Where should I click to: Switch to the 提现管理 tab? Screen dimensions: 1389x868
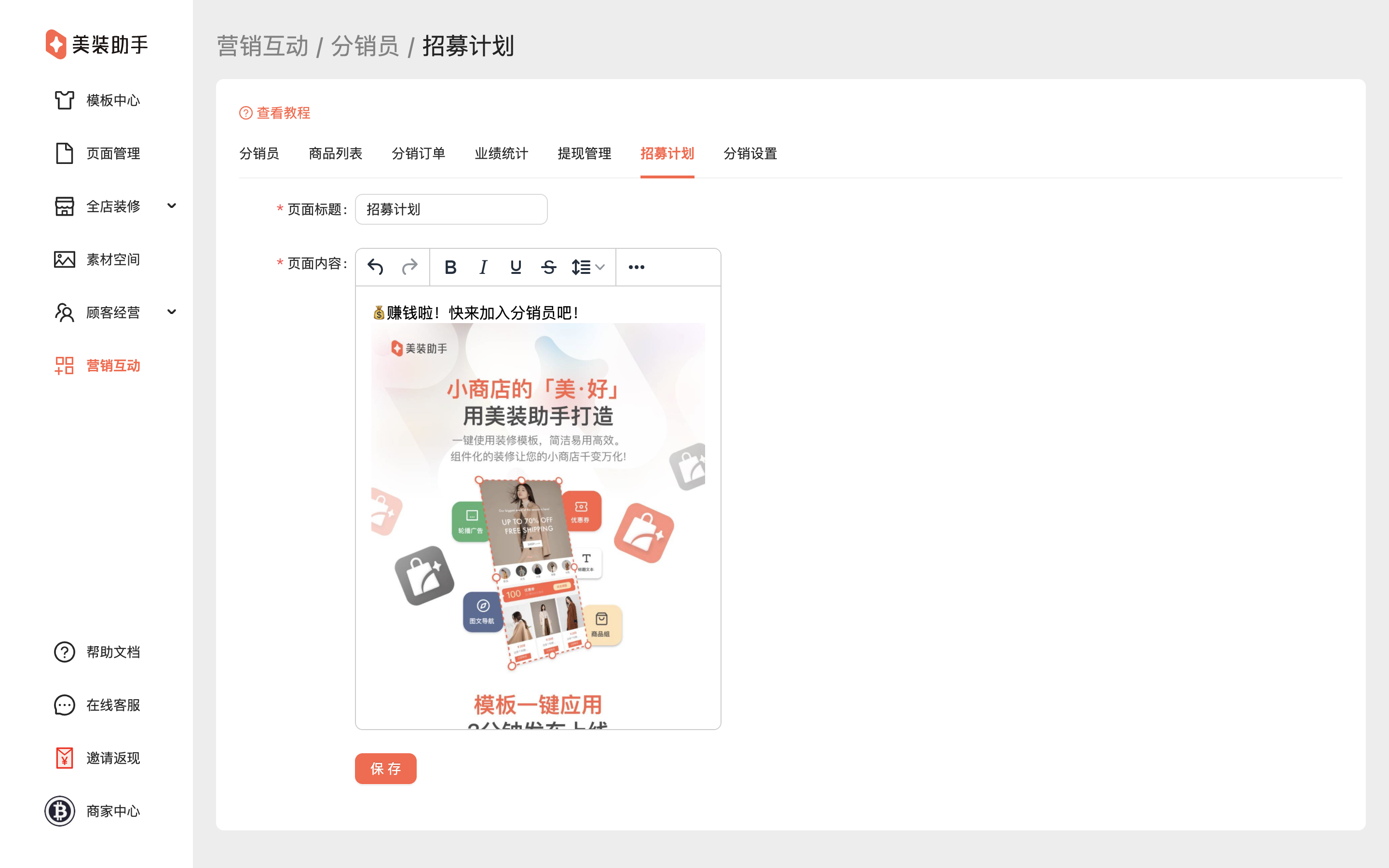pos(584,154)
